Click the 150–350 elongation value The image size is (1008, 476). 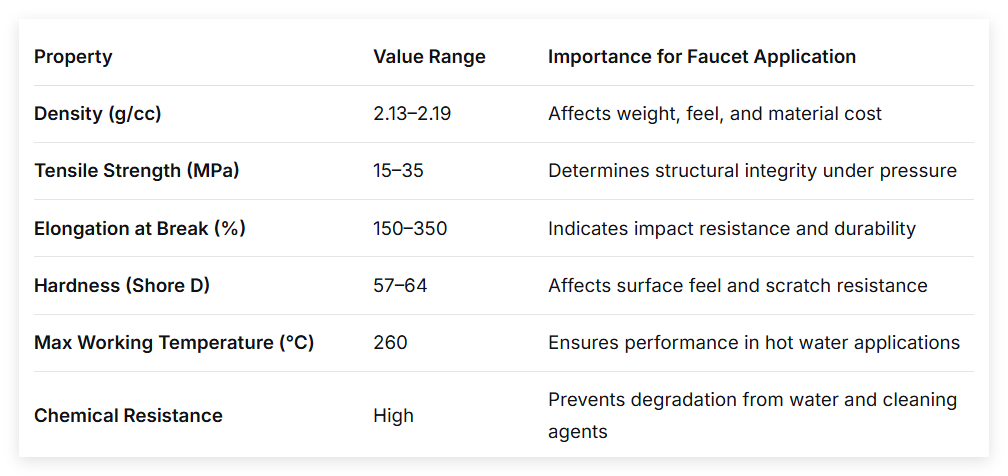point(410,228)
